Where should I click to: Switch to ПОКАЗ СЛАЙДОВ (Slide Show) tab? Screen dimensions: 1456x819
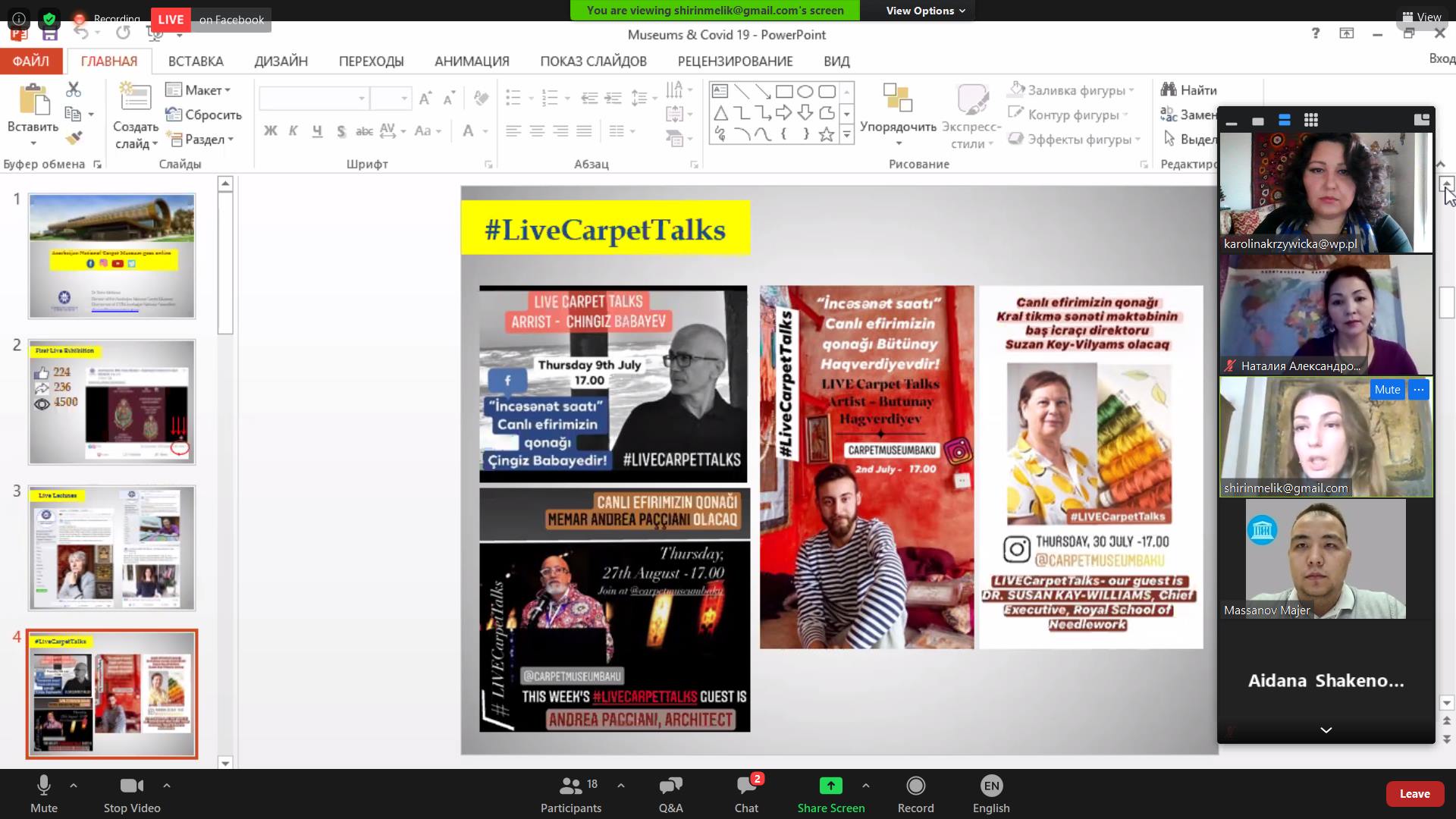tap(593, 61)
